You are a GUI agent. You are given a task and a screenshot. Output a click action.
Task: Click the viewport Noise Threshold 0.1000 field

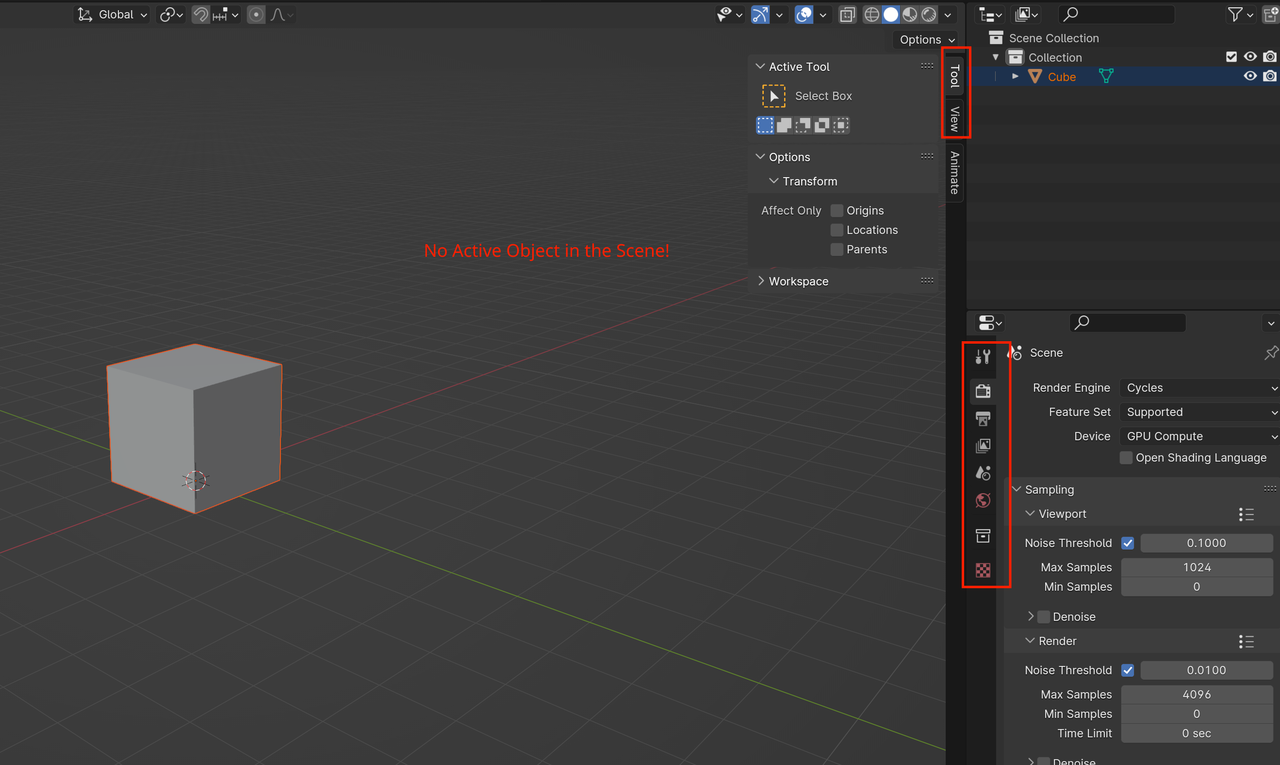click(x=1206, y=543)
